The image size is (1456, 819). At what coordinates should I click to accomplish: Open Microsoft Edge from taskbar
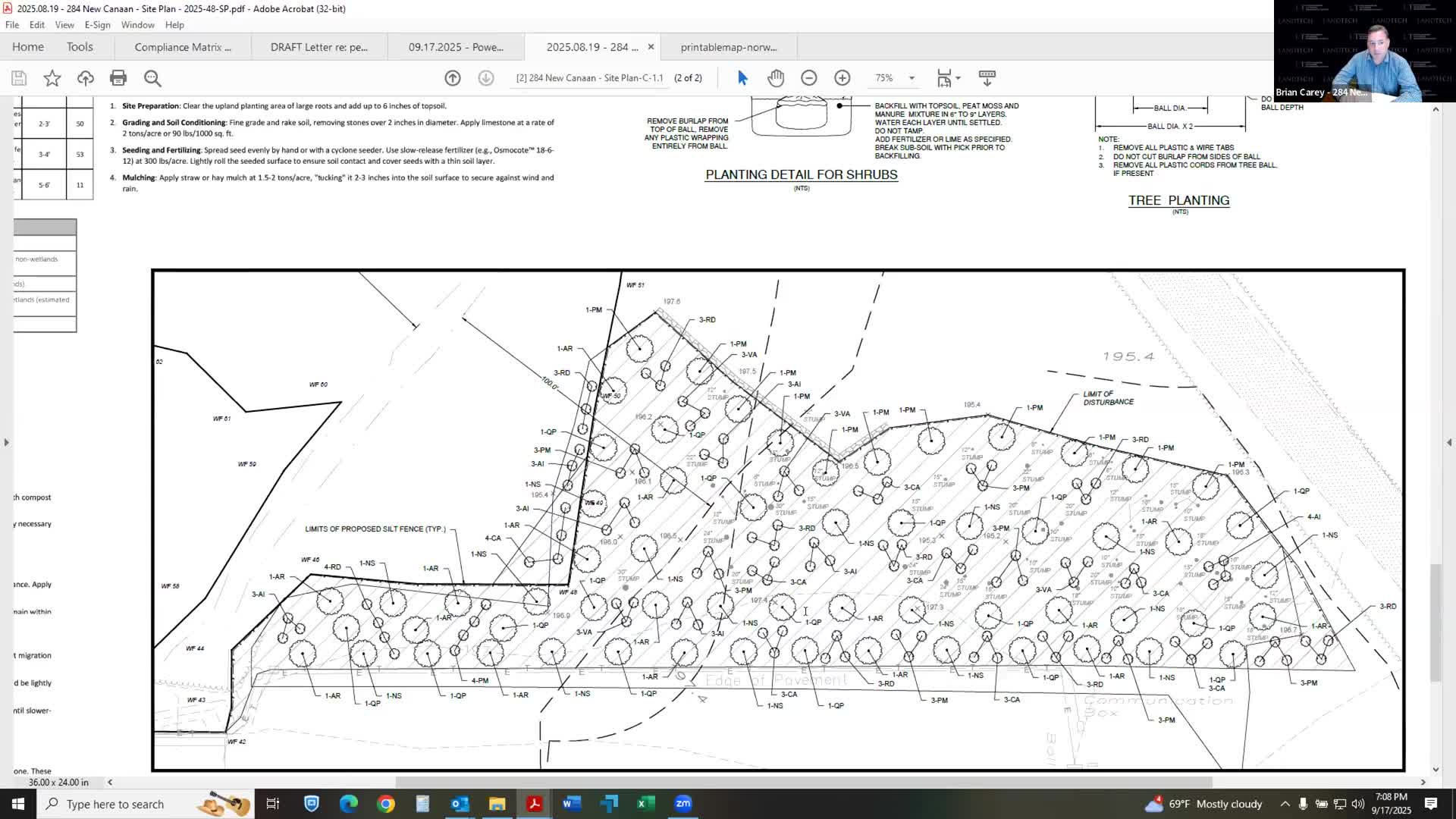pyautogui.click(x=349, y=804)
